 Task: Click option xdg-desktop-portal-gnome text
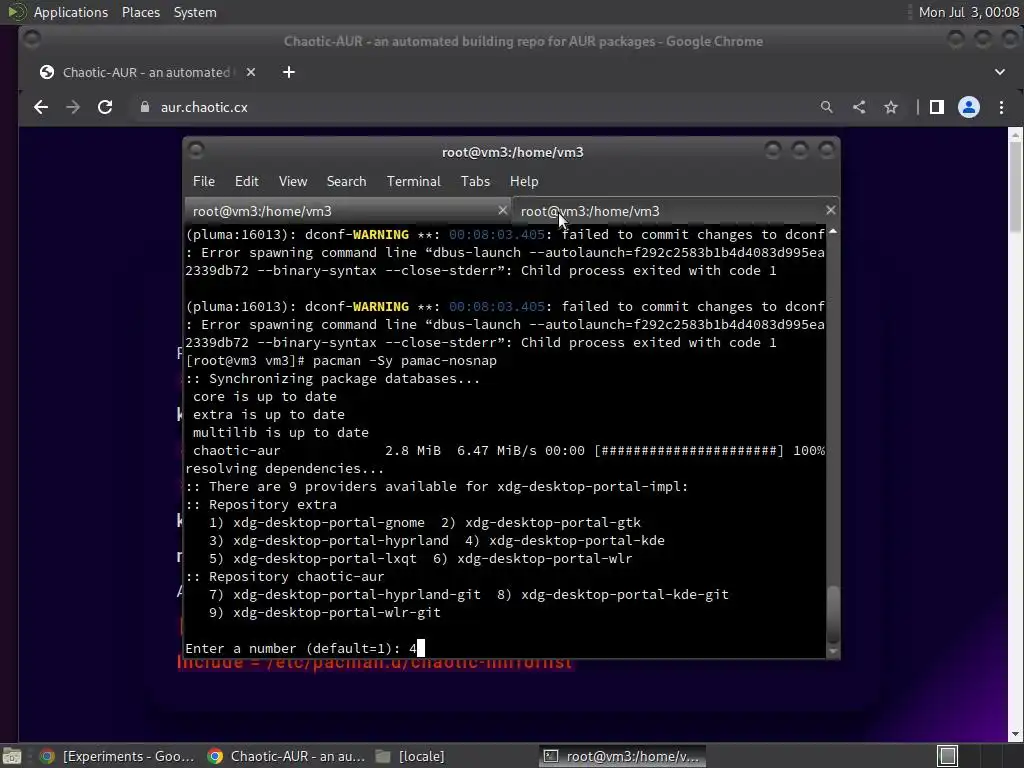pyautogui.click(x=328, y=522)
